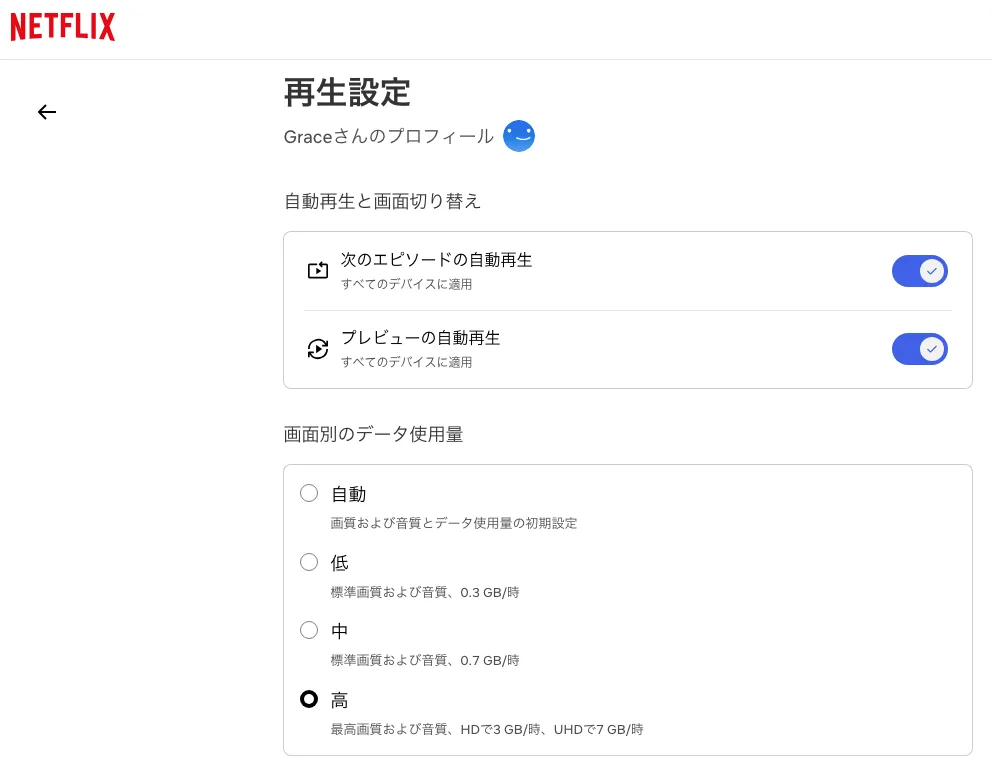Go back using the left arrow
This screenshot has height=763, width=992.
click(x=47, y=112)
